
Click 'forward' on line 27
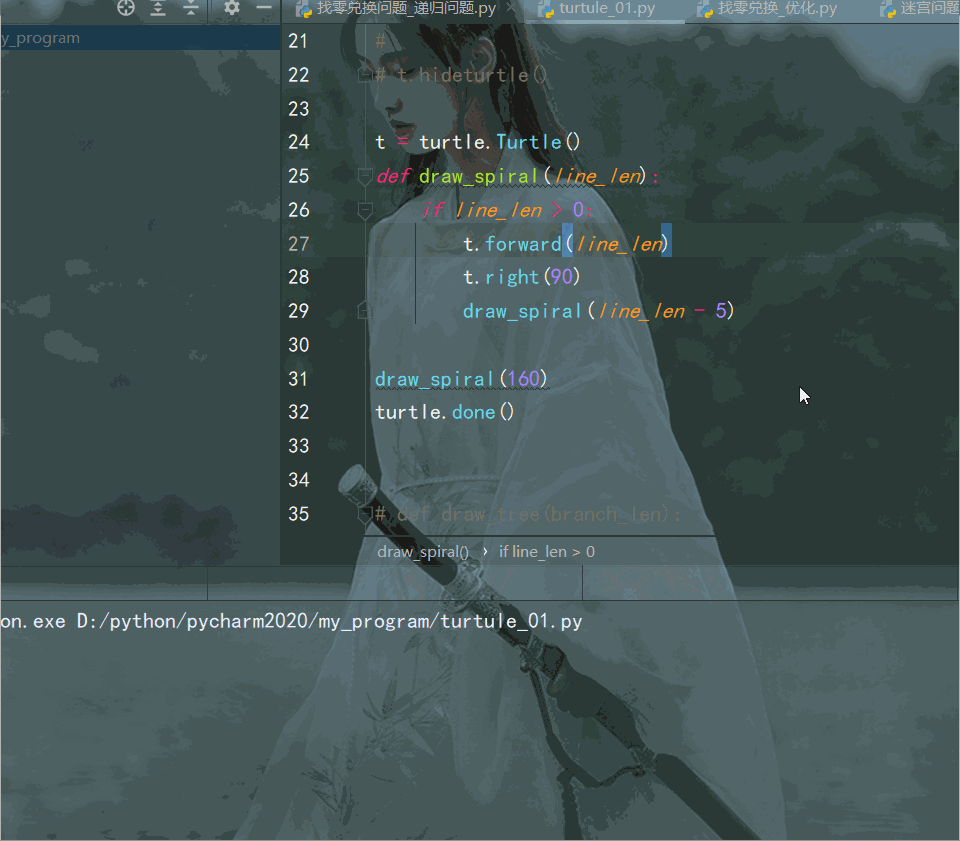523,244
